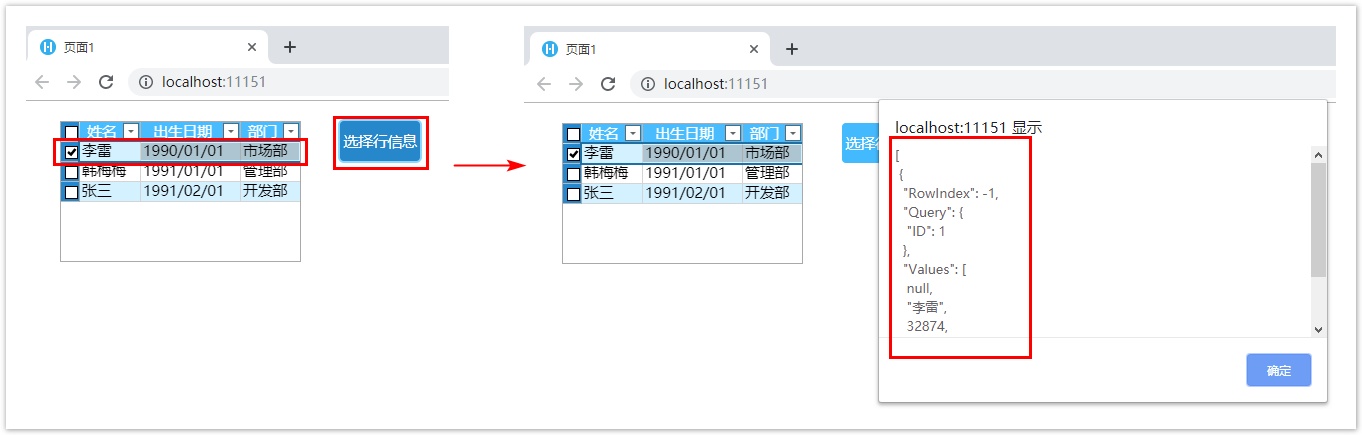The height and width of the screenshot is (435, 1362).
Task: Reload the page in the left browser window
Action: coord(106,82)
